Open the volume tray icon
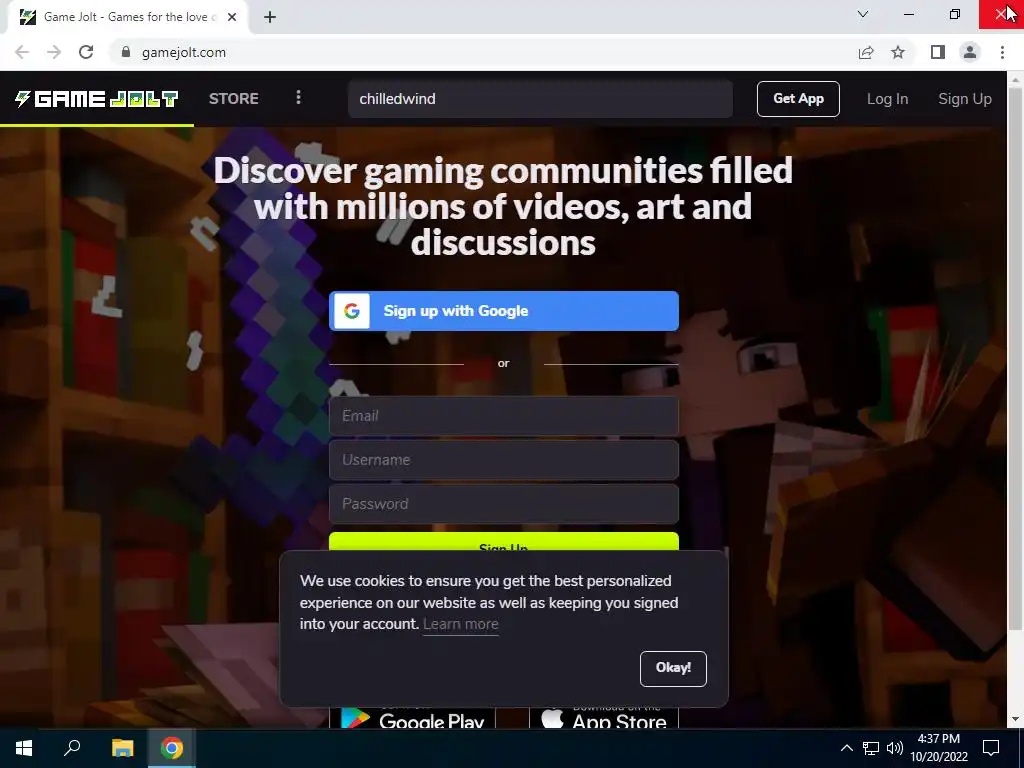 (x=895, y=748)
